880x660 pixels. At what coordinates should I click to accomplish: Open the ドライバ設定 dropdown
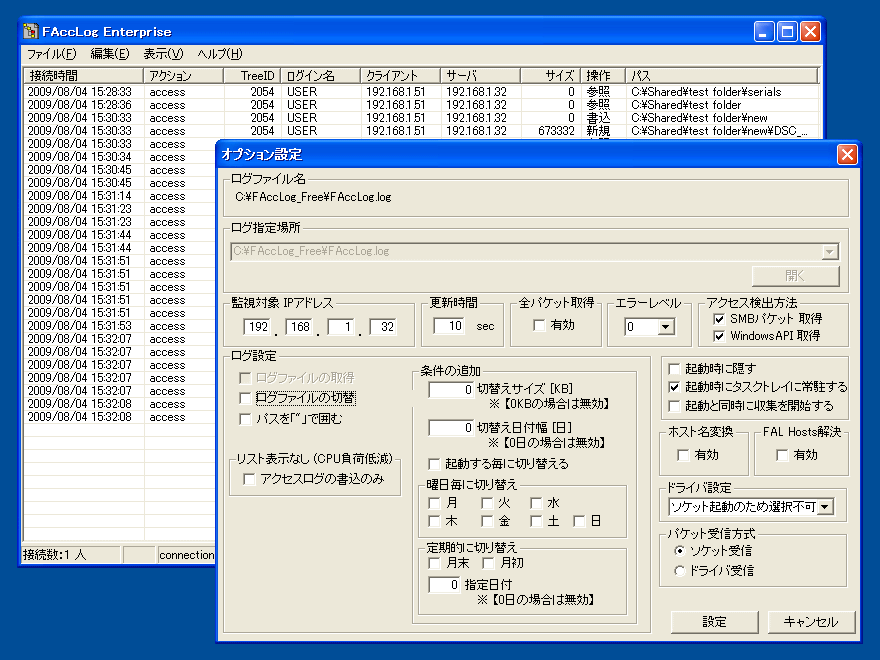pyautogui.click(x=824, y=507)
